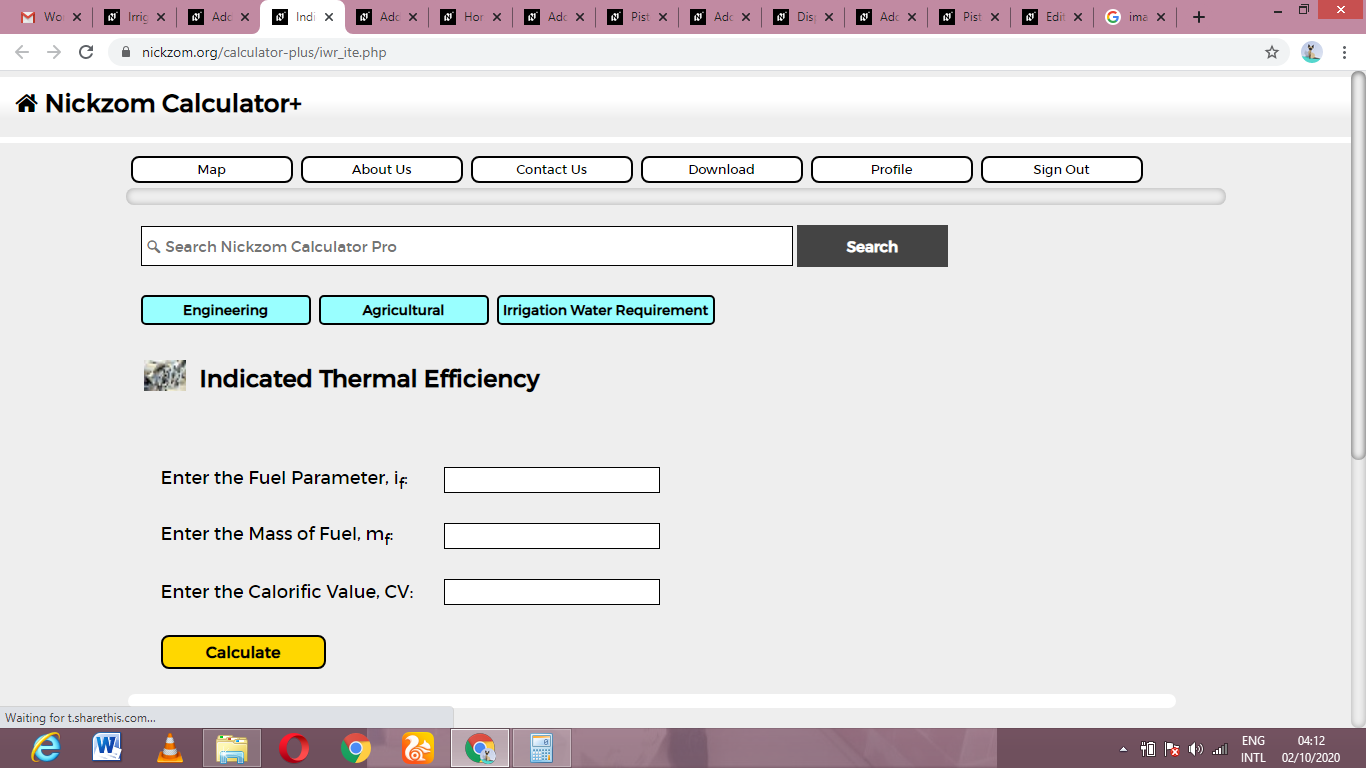The image size is (1366, 768).
Task: Bookmark this page with the star icon
Action: (1272, 52)
